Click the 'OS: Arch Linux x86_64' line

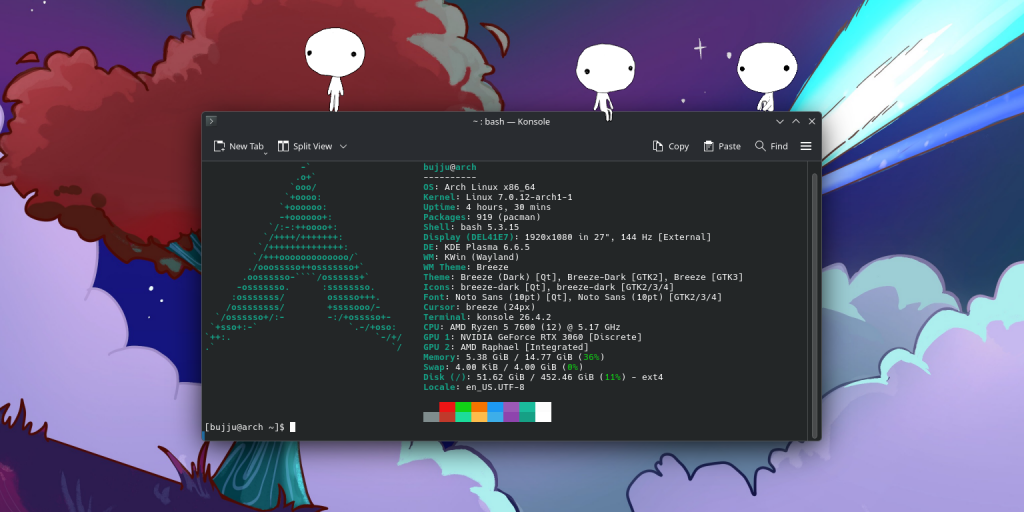479,187
